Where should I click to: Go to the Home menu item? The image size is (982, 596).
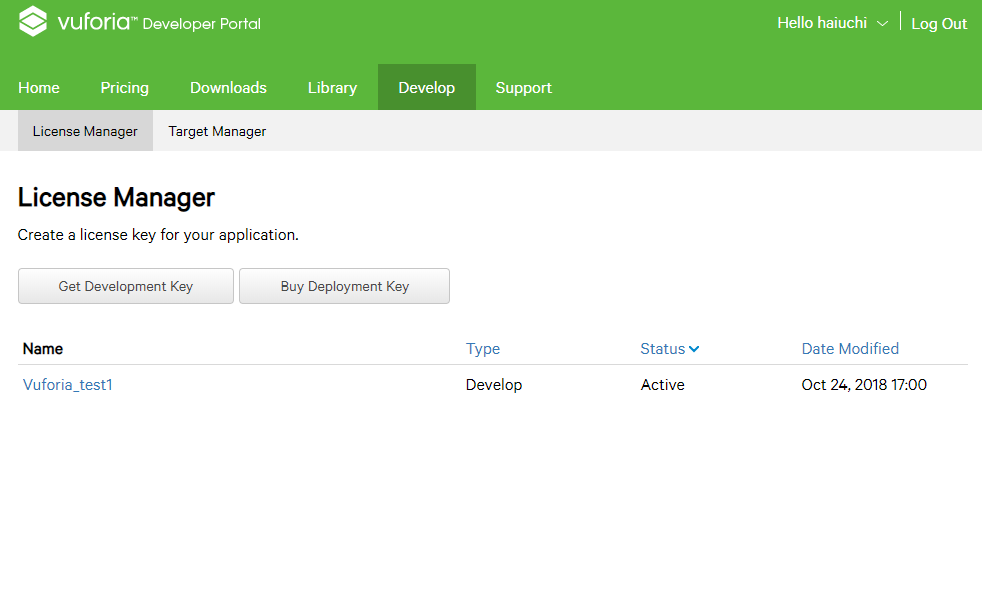coord(39,88)
